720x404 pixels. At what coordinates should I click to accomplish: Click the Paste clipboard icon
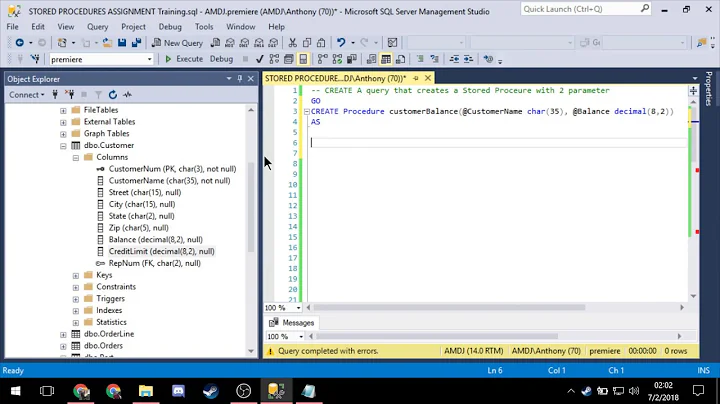pos(321,43)
